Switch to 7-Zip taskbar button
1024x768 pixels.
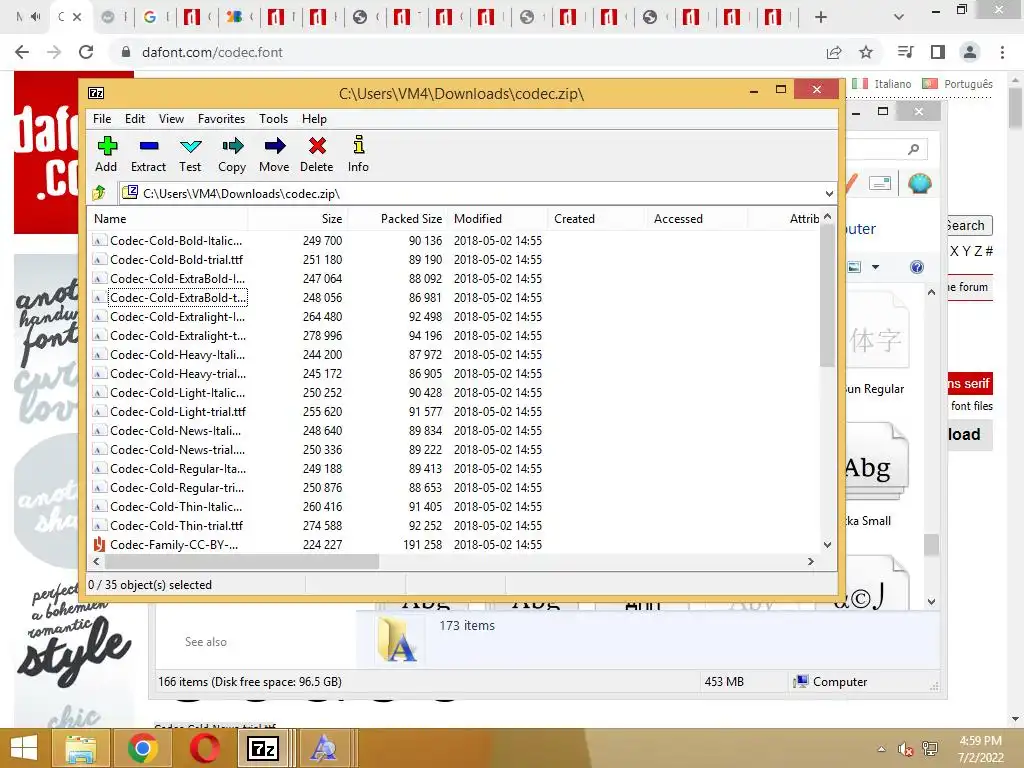pyautogui.click(x=263, y=748)
